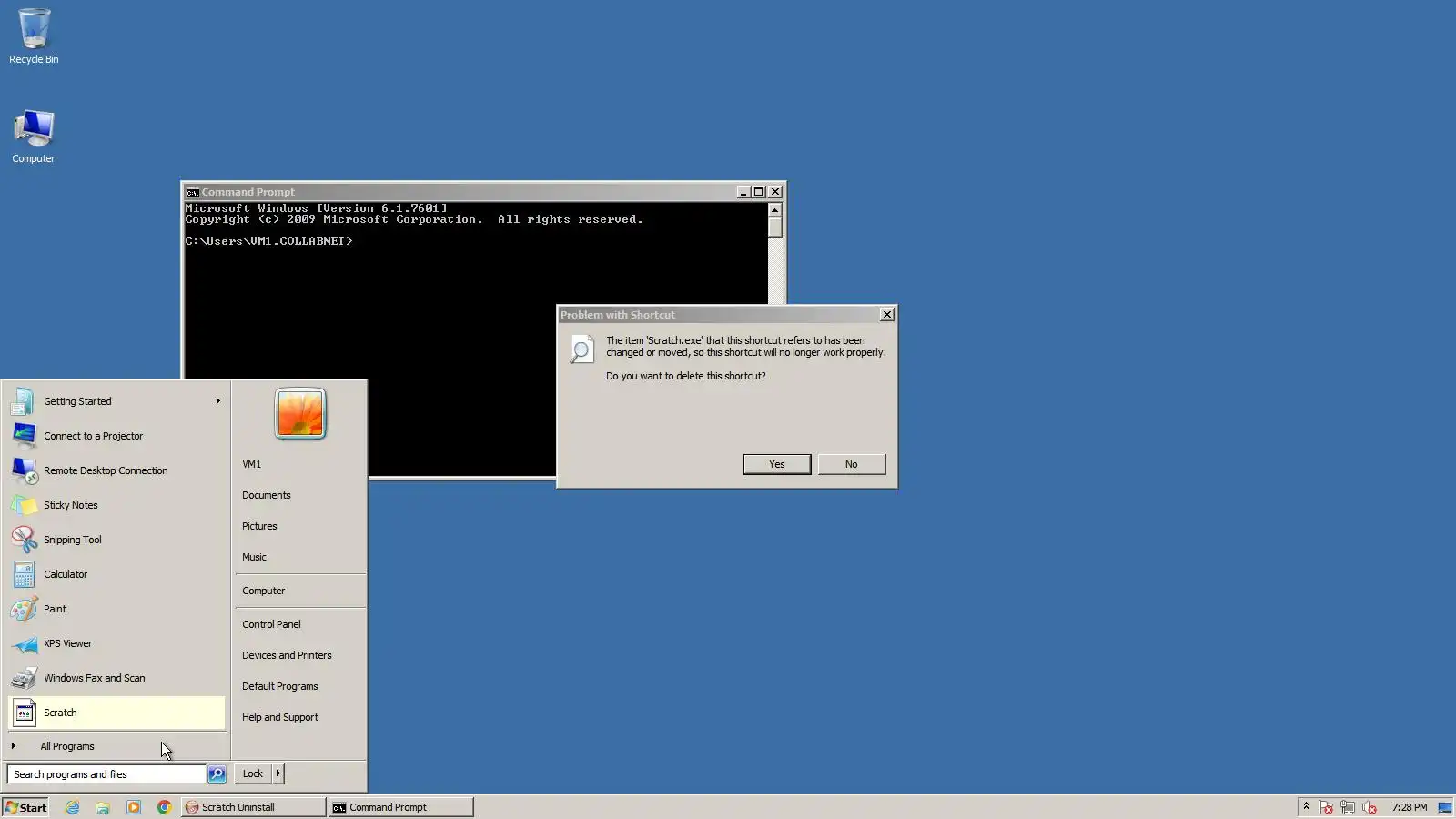
Task: Click the taskbar clock showing 7:28 PM
Action: 1410,807
